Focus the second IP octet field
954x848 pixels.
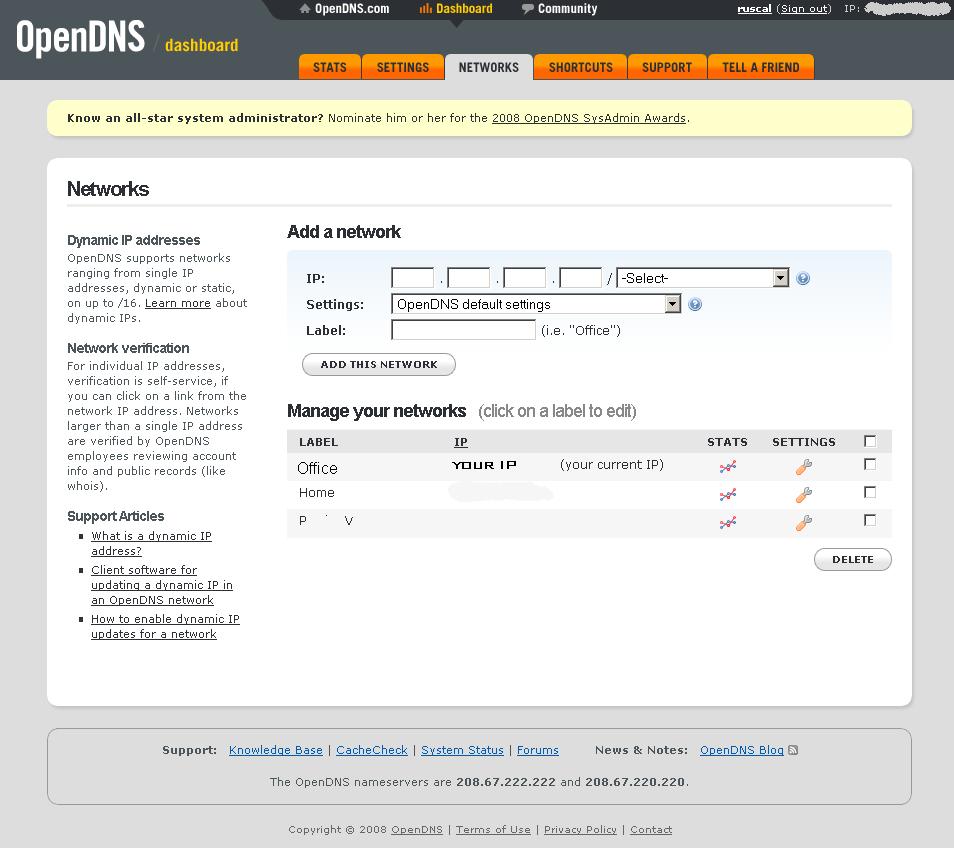tap(468, 278)
